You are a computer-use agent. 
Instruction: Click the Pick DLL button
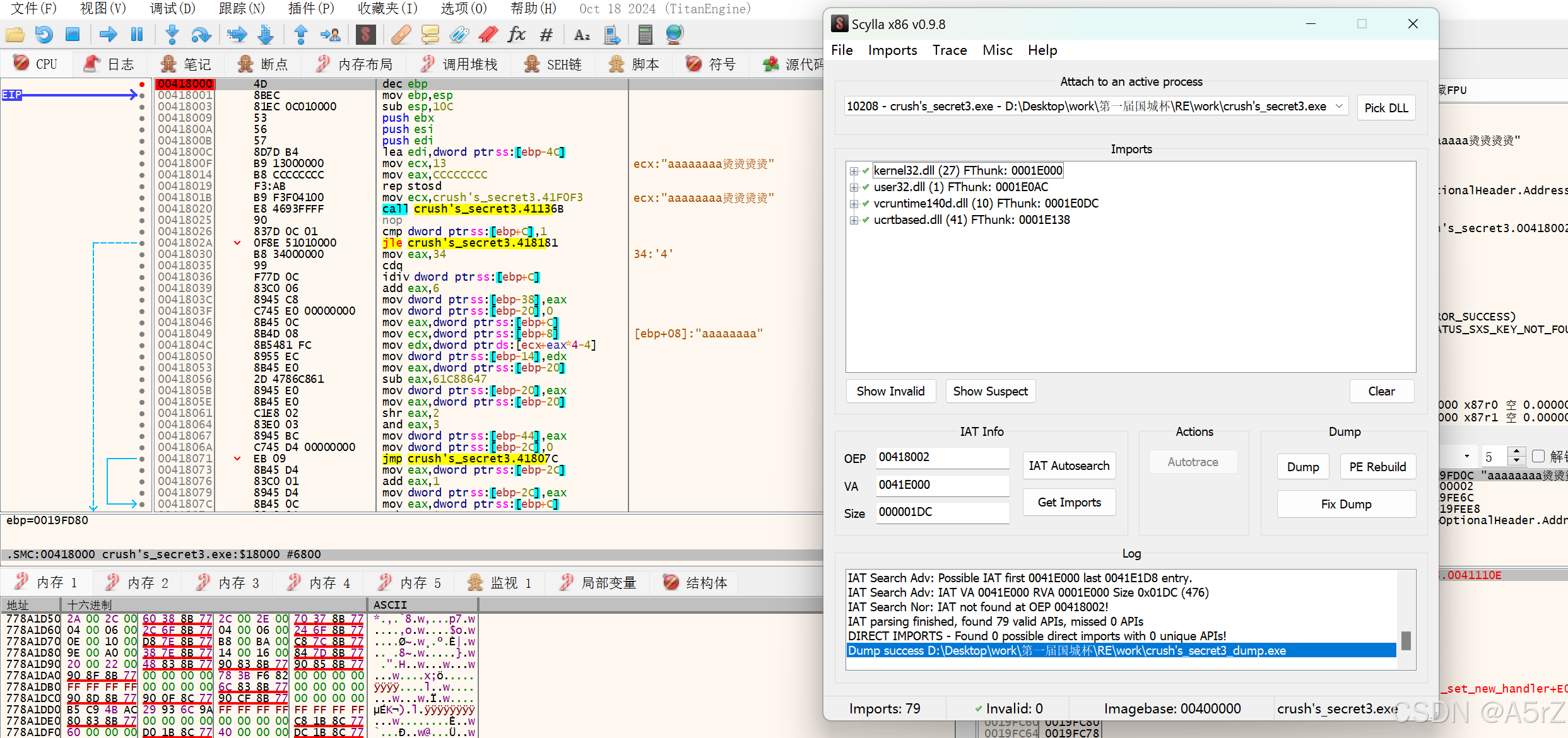[x=1386, y=108]
